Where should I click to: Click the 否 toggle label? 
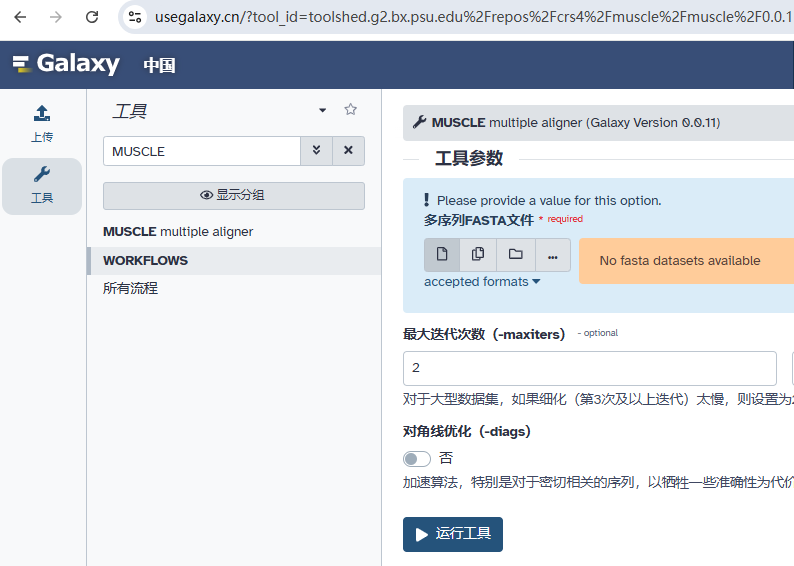[446, 458]
